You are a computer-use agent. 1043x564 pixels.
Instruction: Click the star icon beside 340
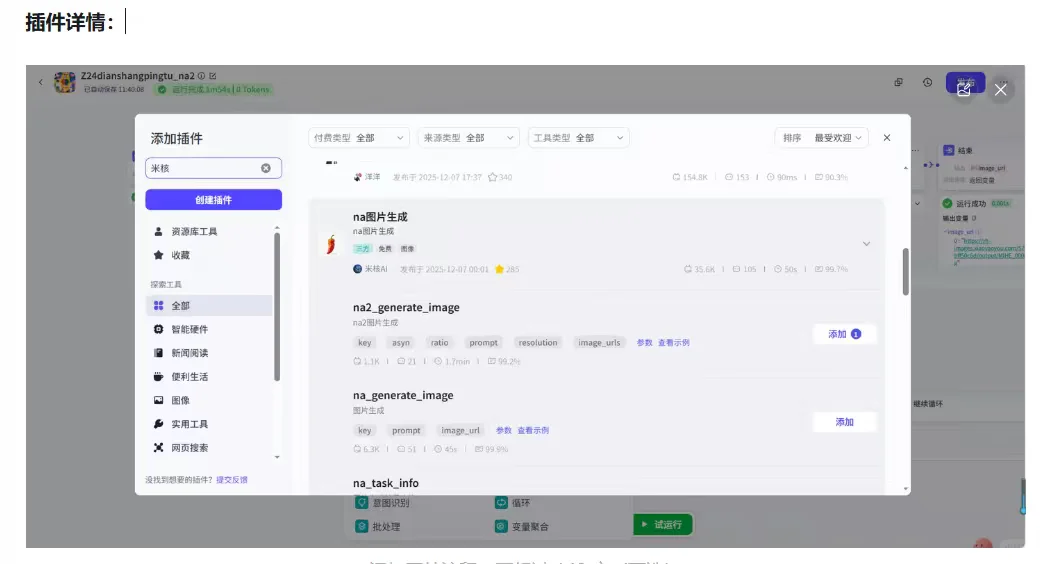pyautogui.click(x=492, y=177)
